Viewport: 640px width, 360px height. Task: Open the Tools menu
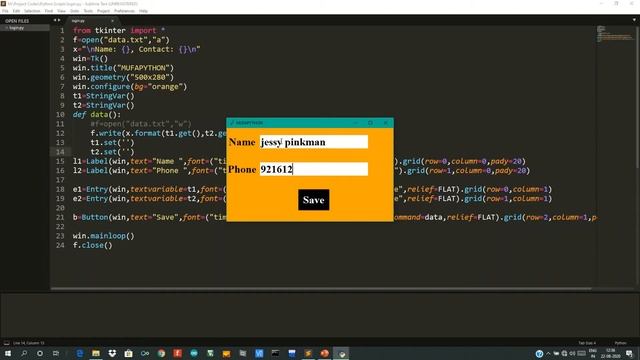88,11
